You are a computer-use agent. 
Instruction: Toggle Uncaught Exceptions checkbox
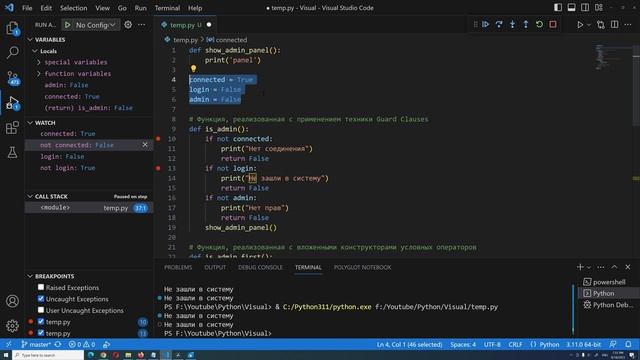(x=41, y=299)
